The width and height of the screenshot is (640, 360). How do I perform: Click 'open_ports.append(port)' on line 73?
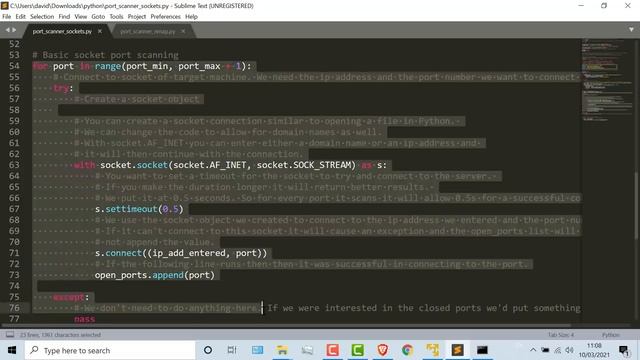pyautogui.click(x=155, y=275)
